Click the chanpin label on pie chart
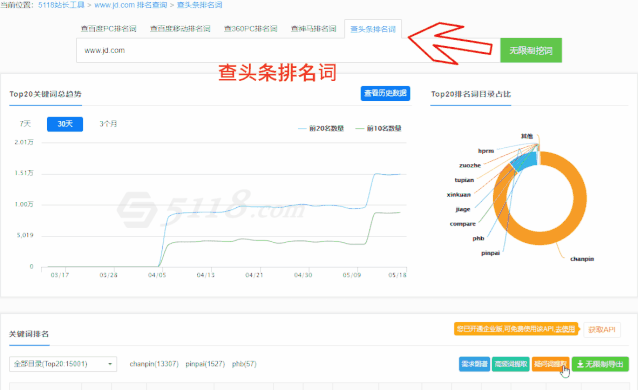 coord(582,259)
